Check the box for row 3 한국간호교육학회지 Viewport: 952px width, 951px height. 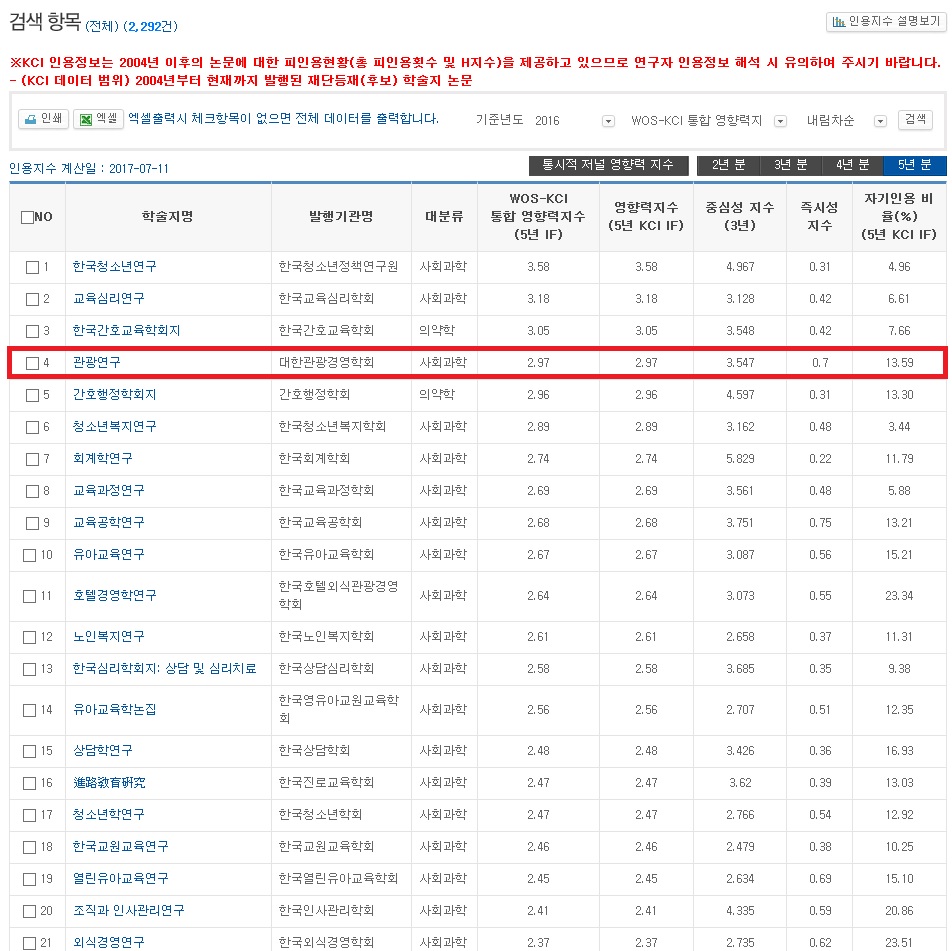32,332
